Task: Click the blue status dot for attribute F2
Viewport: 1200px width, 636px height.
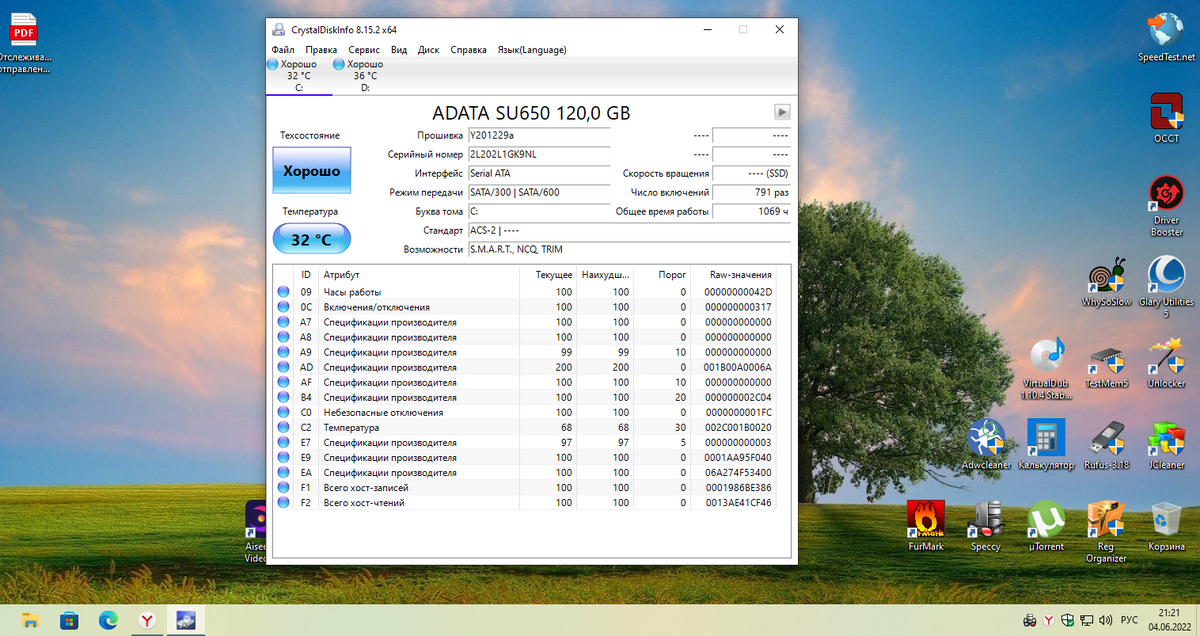Action: click(283, 502)
